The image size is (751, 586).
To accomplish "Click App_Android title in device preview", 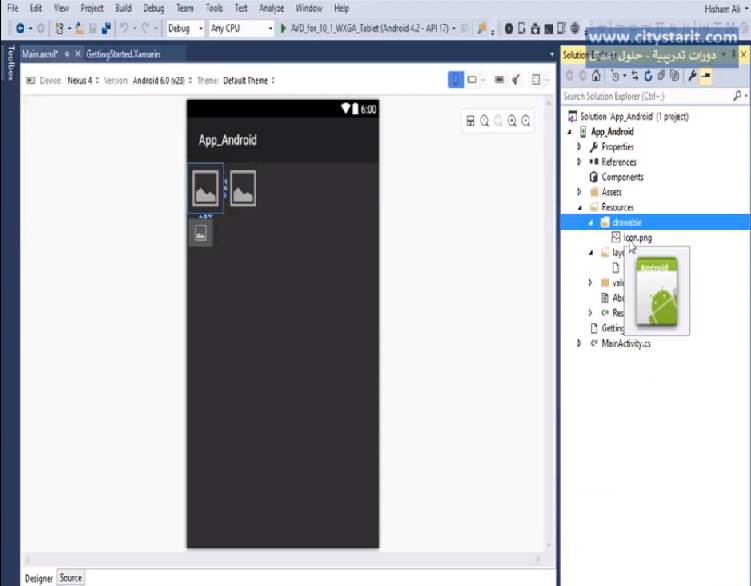I will [x=228, y=140].
